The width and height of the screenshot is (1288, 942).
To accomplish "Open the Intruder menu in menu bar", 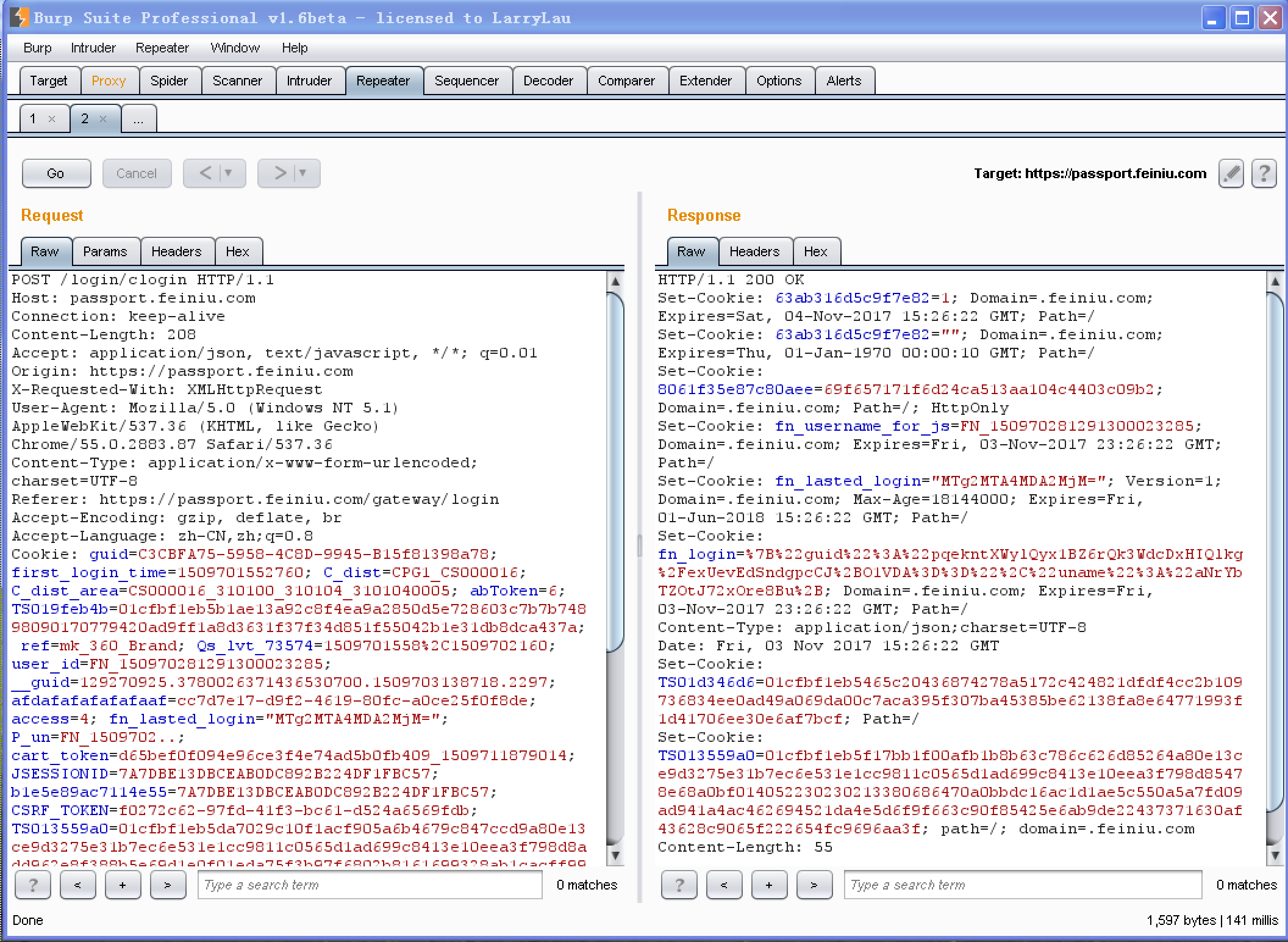I will (x=93, y=48).
